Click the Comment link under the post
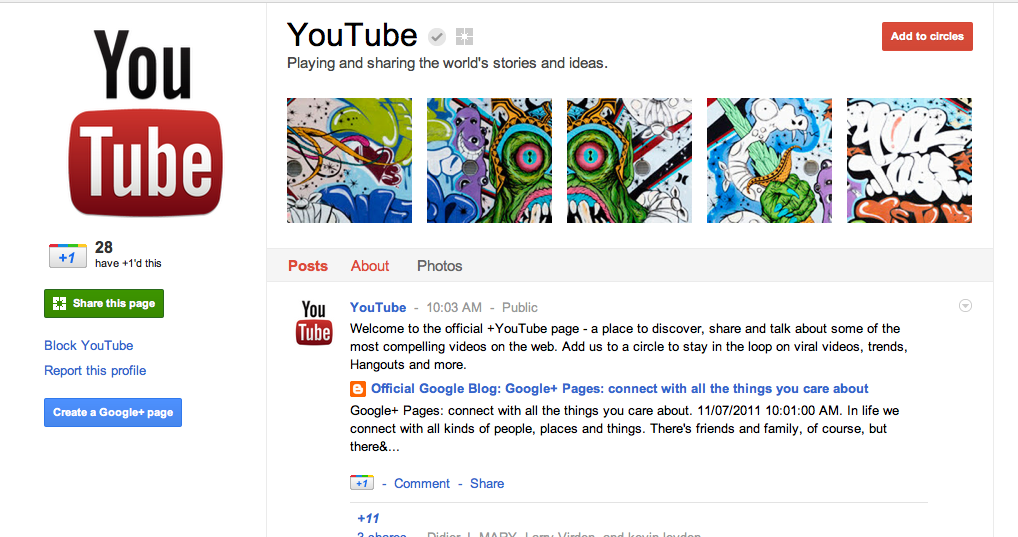The image size is (1018, 537). tap(421, 483)
